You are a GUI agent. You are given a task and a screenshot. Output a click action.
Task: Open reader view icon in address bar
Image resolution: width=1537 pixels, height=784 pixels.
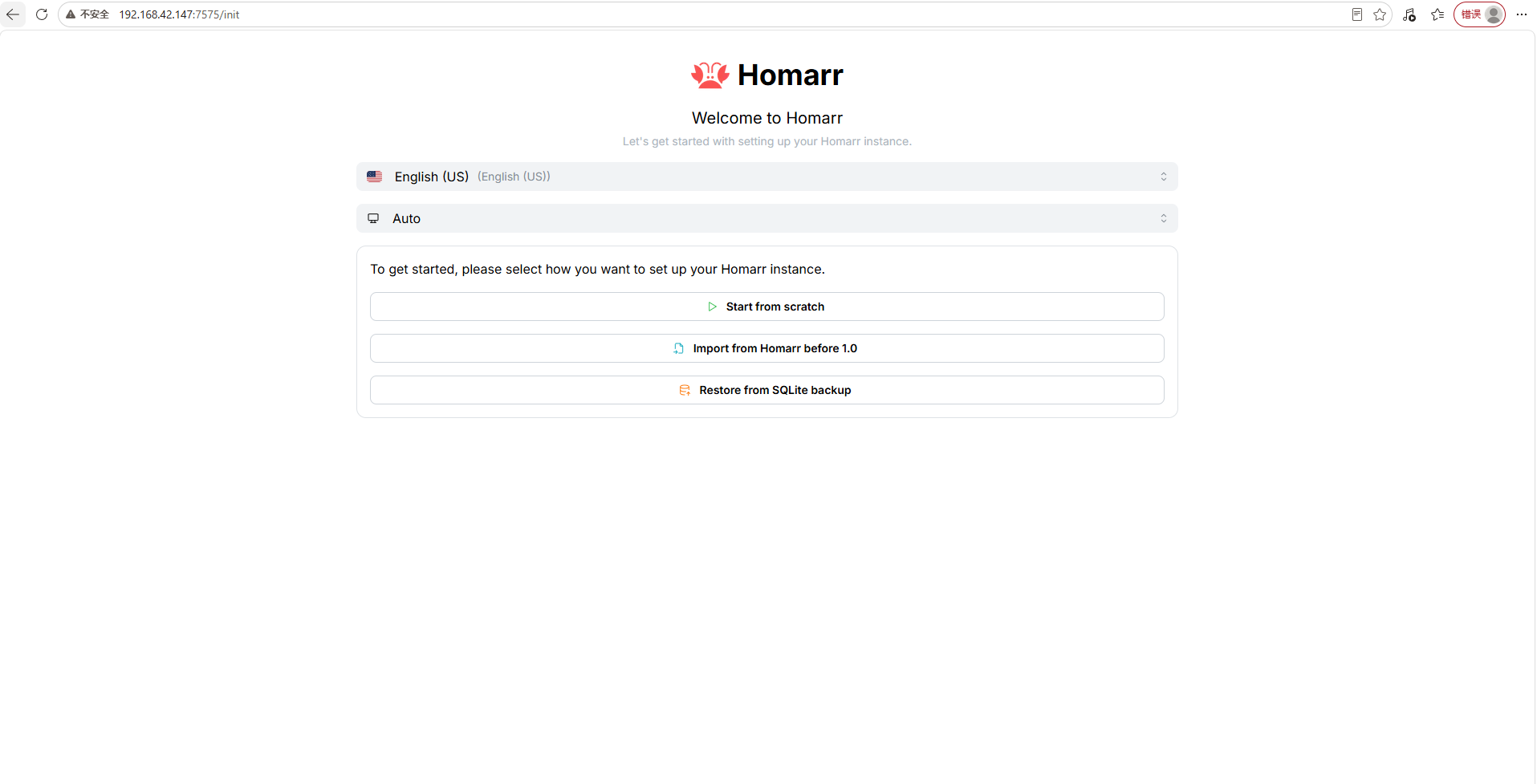pos(1357,14)
